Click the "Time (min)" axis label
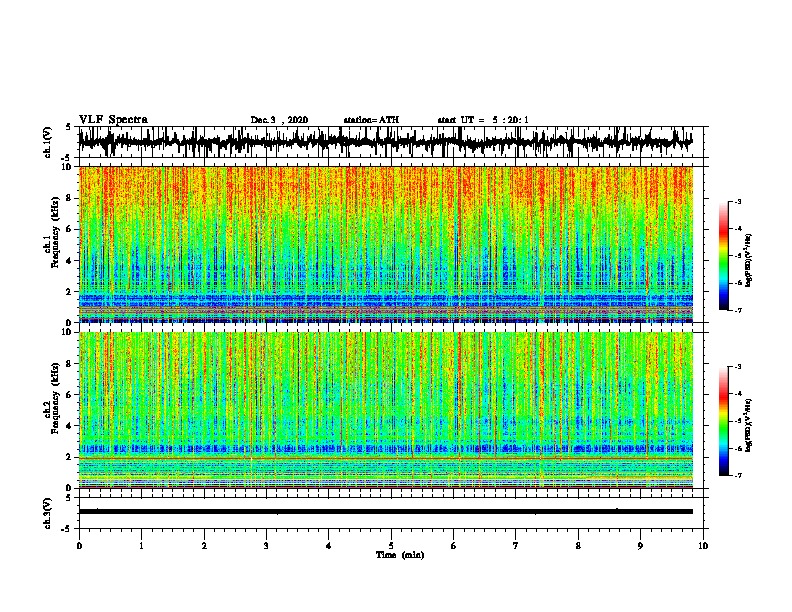Viewport: 792px width, 612px height. click(400, 555)
